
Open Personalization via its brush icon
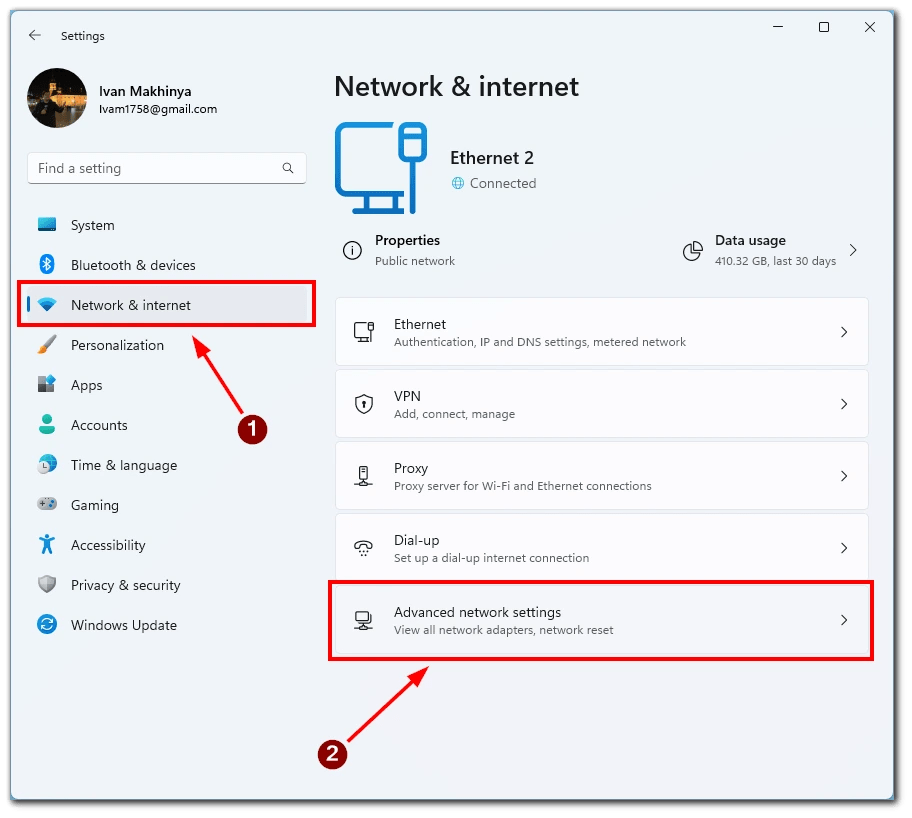pyautogui.click(x=47, y=344)
